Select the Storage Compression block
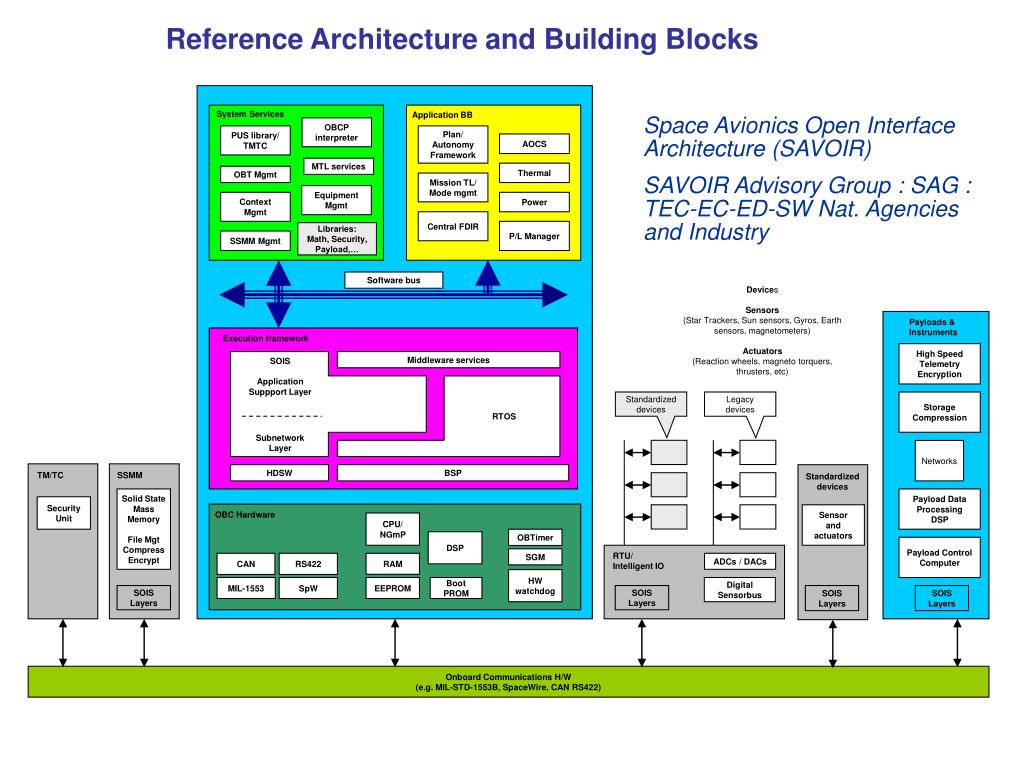Image resolution: width=1024 pixels, height=768 pixels. [939, 412]
